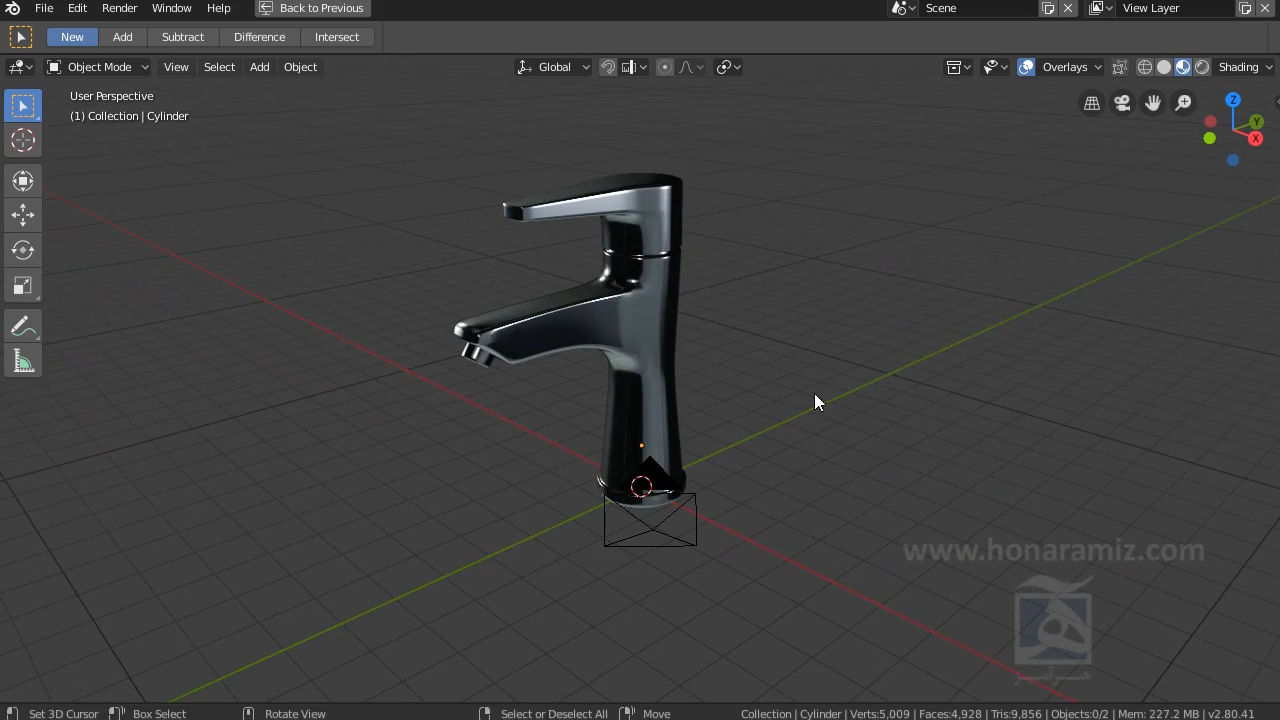Click the X axis on the navigation gizmo
The image size is (1280, 720).
1255,139
